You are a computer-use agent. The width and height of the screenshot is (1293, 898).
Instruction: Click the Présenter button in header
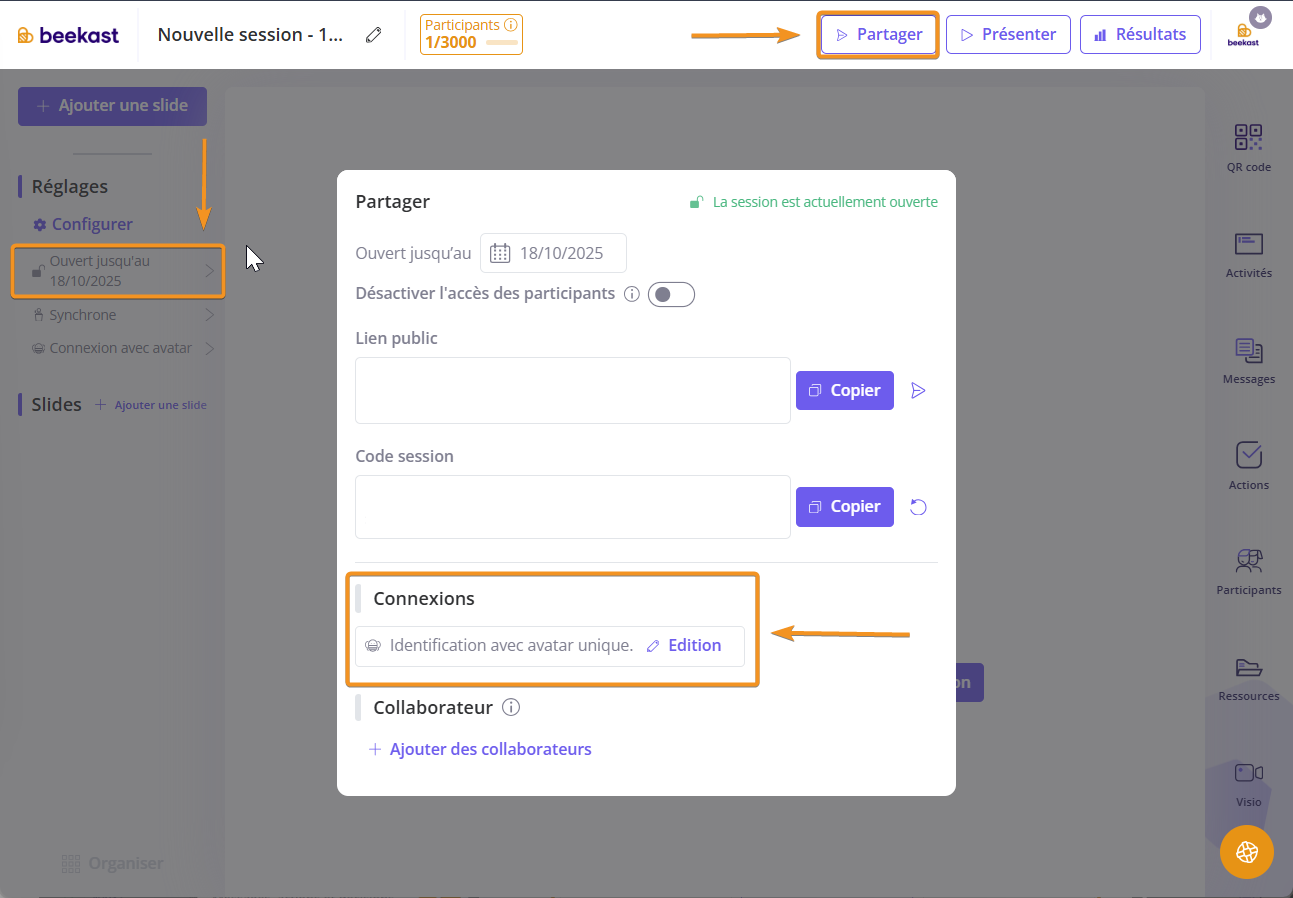[x=1007, y=34]
